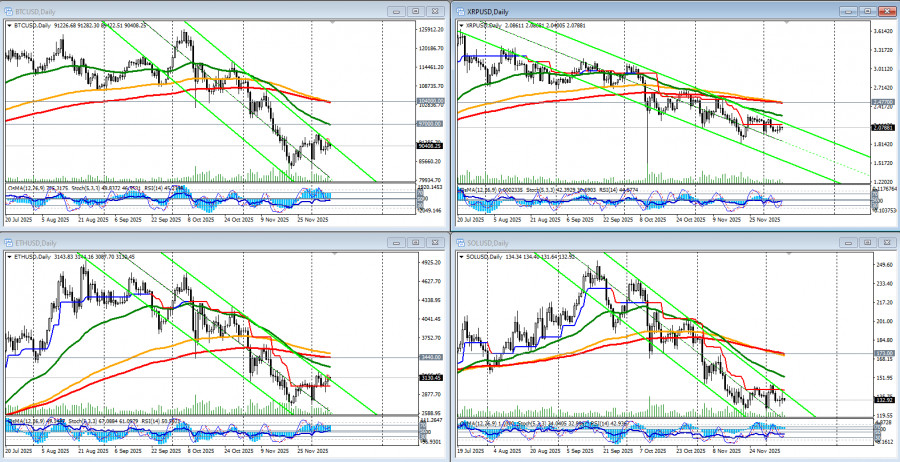The image size is (900, 462).
Task: Close the XRPUSD,Daily chart window
Action: [888, 11]
